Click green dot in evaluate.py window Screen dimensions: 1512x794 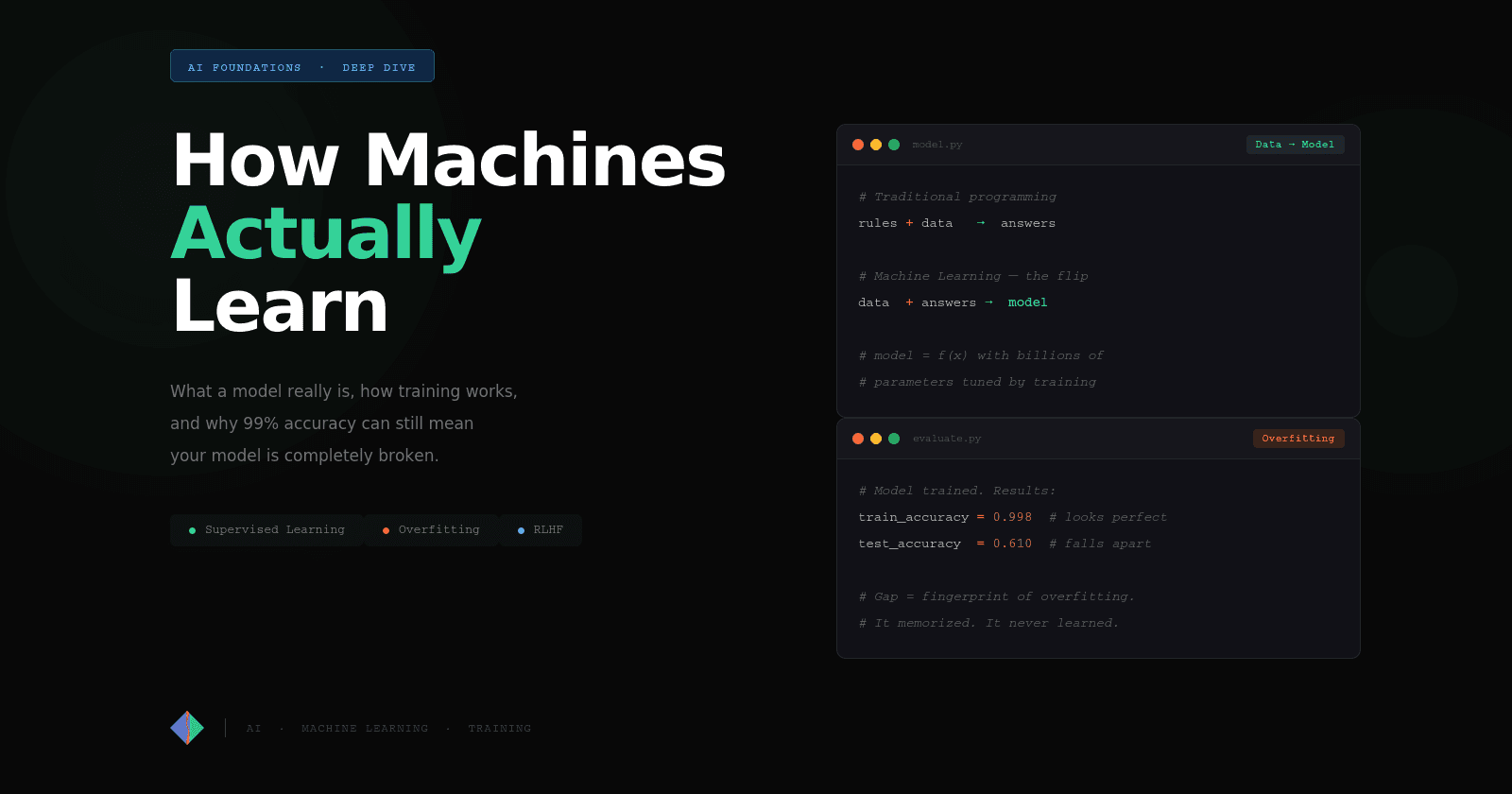point(894,439)
